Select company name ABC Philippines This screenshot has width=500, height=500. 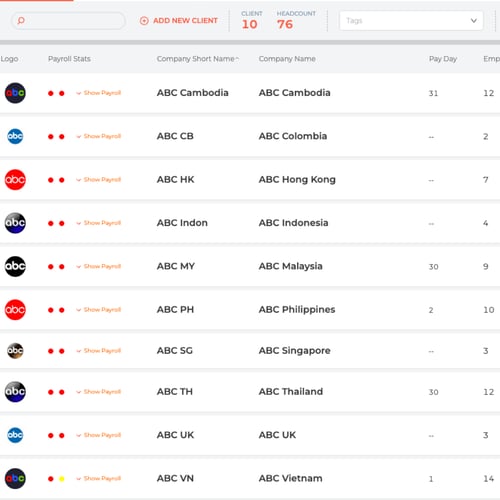pos(297,309)
